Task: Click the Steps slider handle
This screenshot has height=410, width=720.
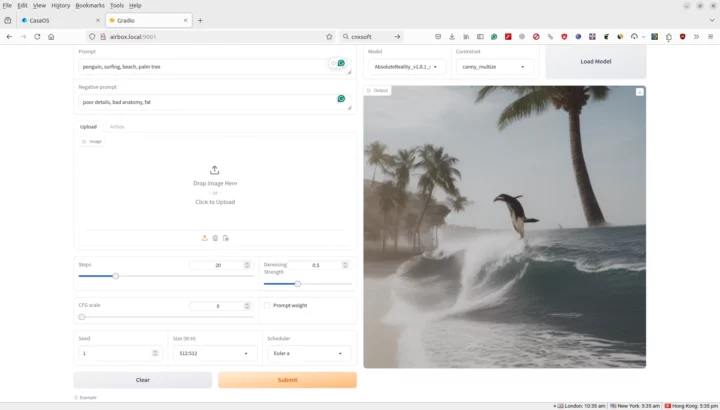Action: 116,276
